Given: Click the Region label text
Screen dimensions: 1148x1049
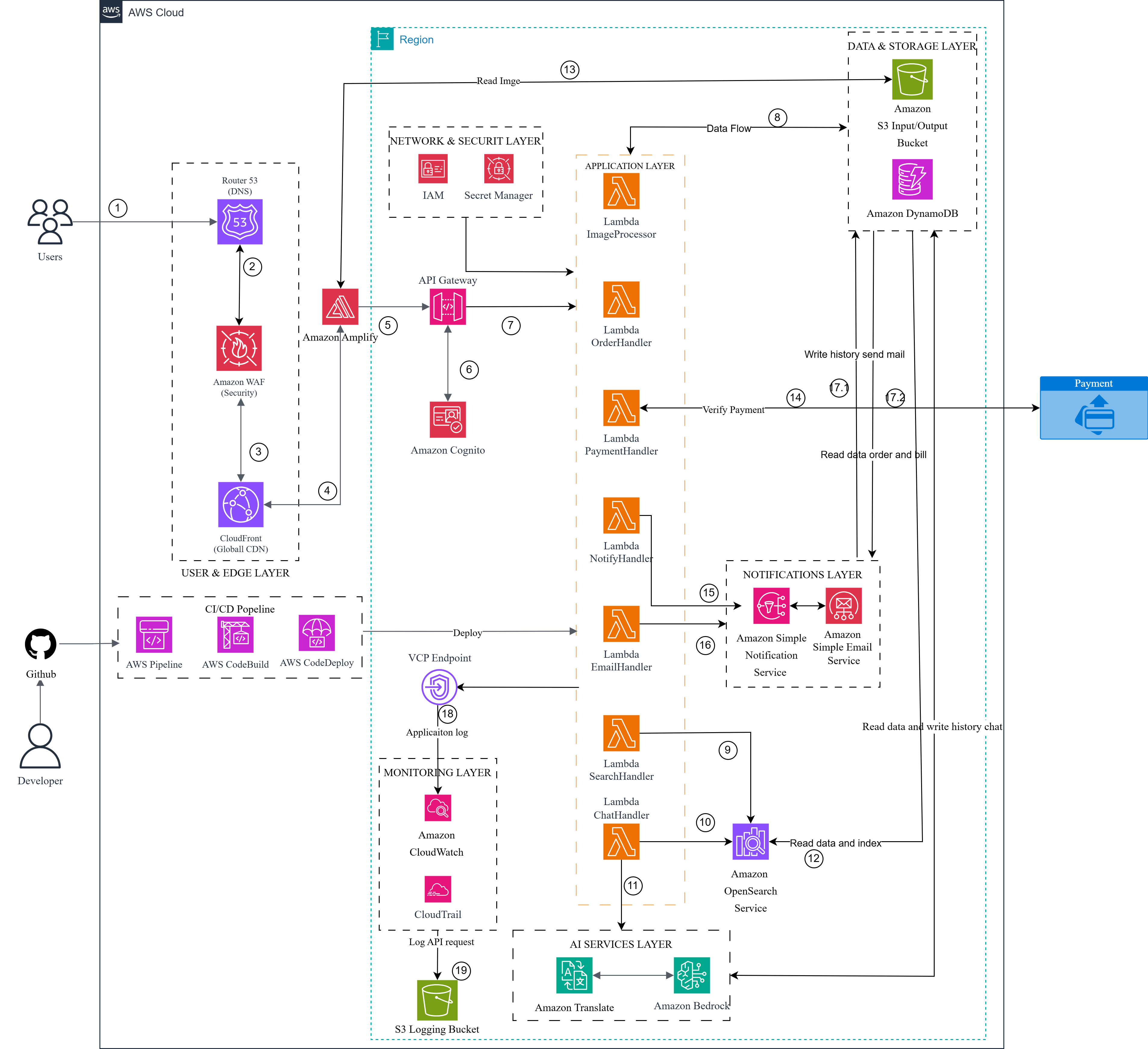Looking at the screenshot, I should coord(416,39).
